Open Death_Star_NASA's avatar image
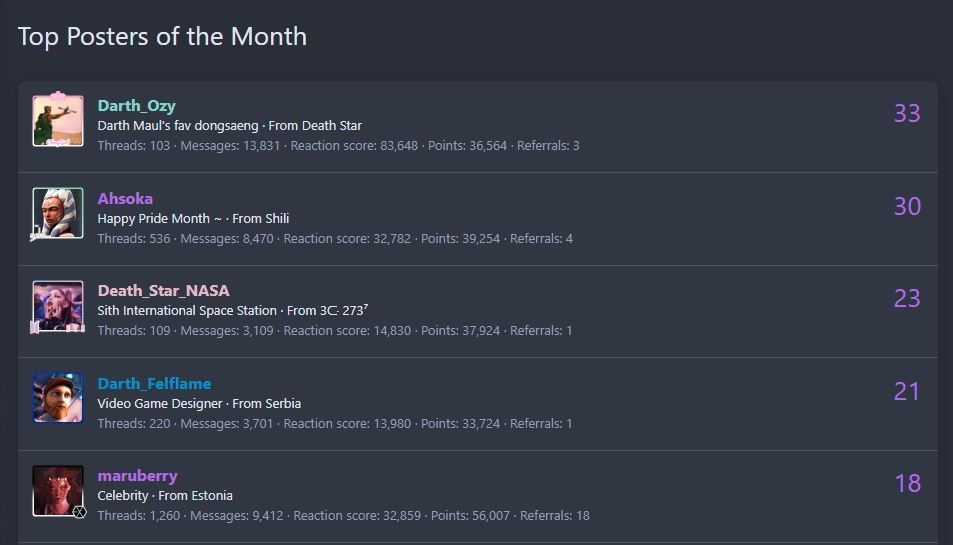Viewport: 953px width, 545px height. click(58, 306)
